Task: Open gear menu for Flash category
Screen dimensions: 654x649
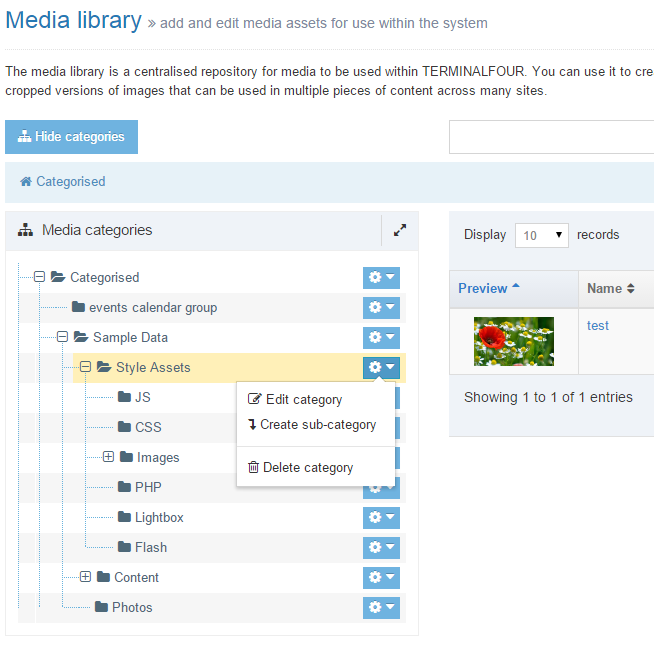Action: coord(381,547)
